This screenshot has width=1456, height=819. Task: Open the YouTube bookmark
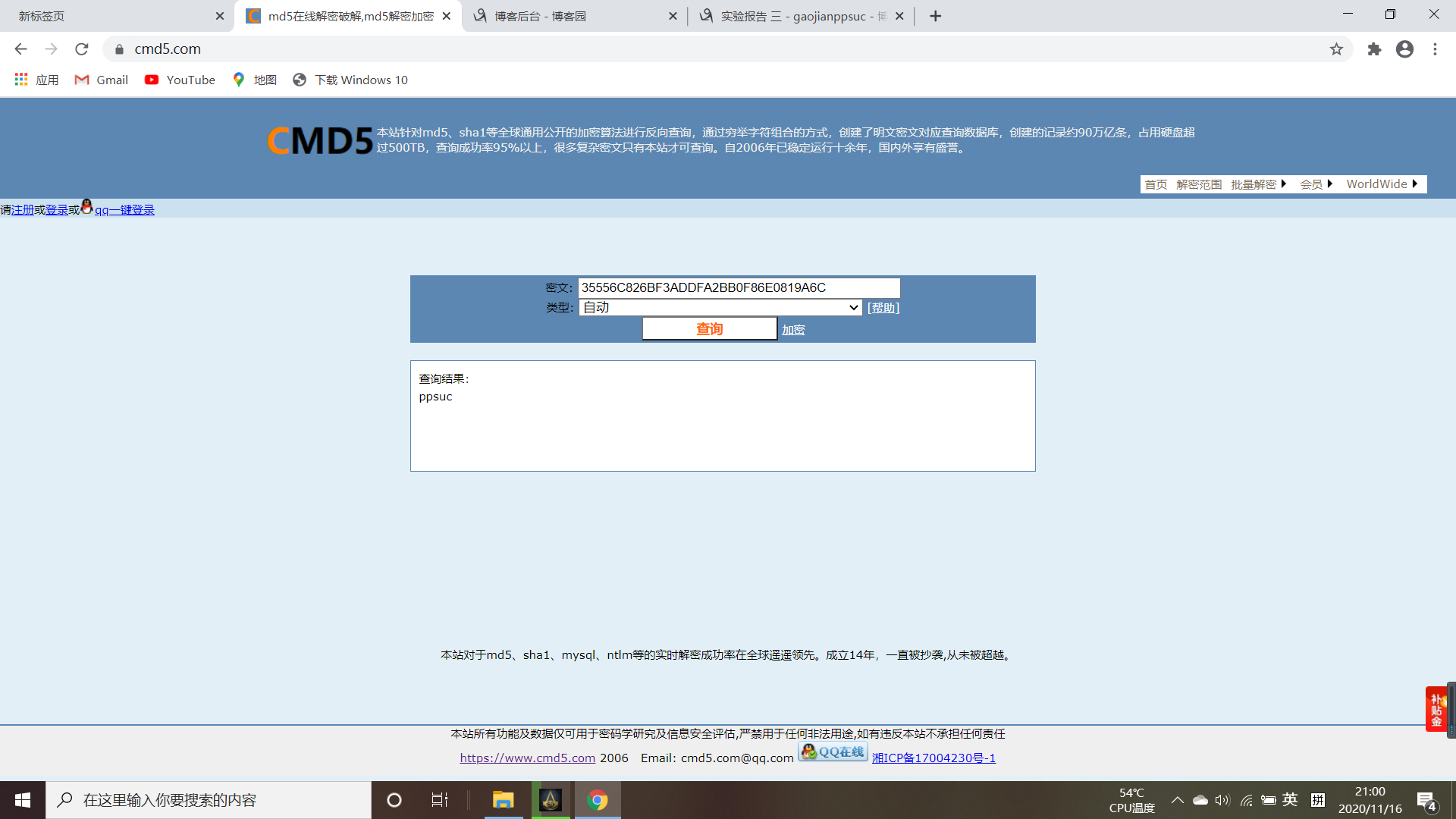[180, 80]
